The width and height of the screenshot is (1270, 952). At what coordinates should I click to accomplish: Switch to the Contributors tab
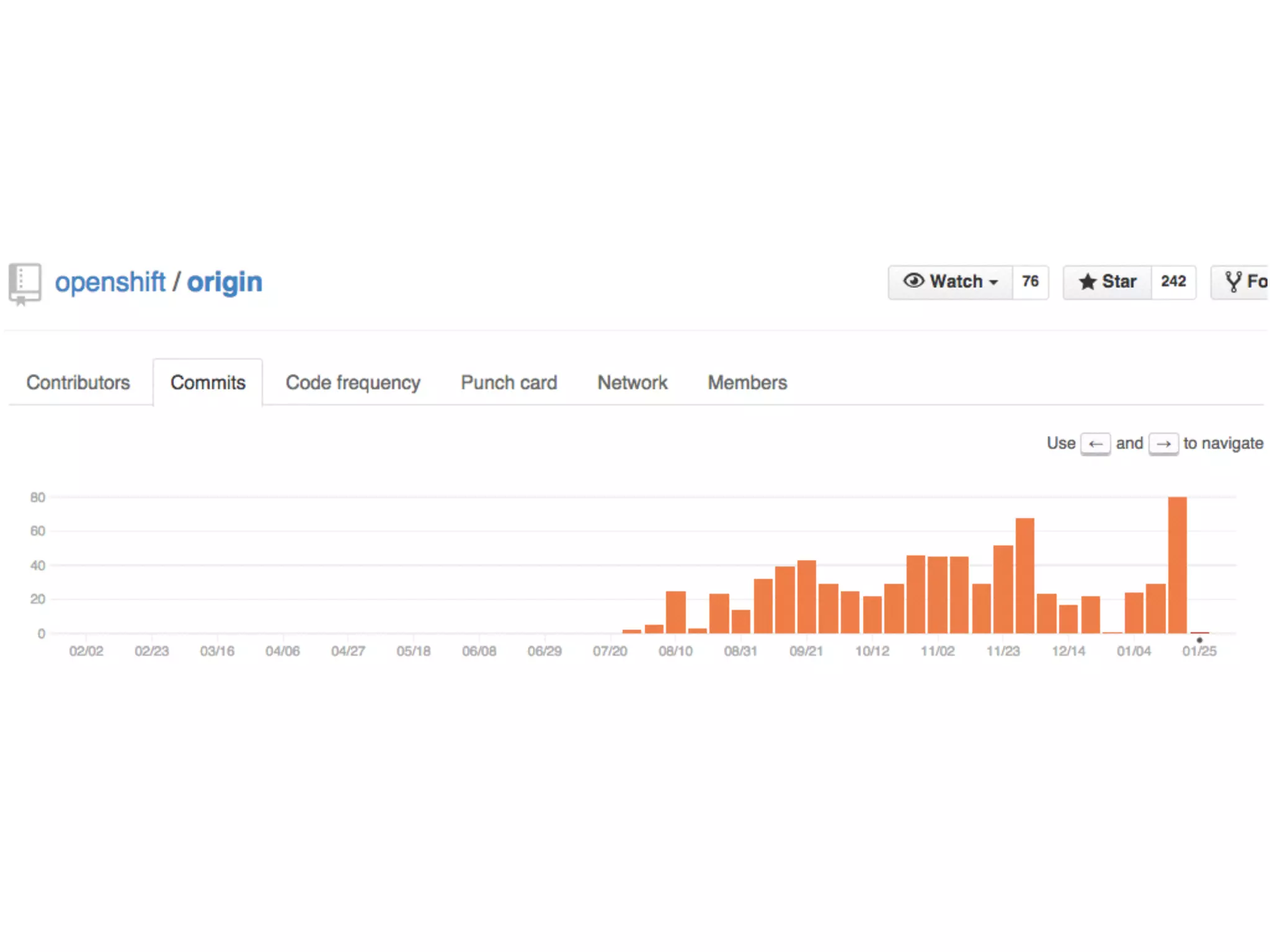pyautogui.click(x=78, y=382)
